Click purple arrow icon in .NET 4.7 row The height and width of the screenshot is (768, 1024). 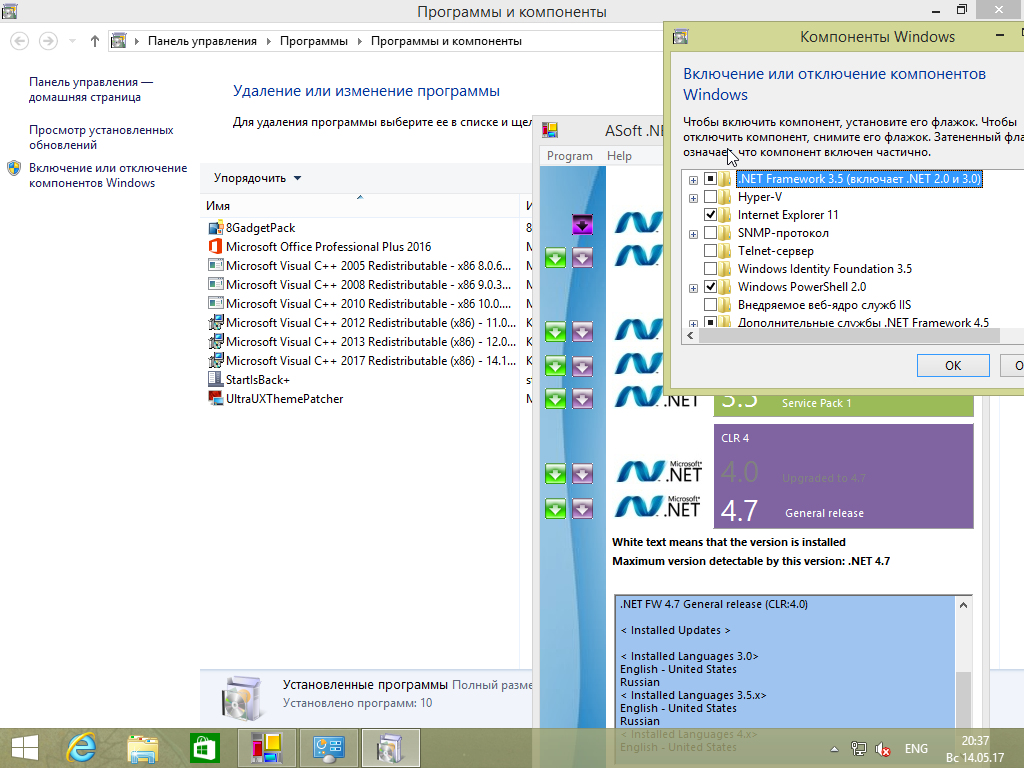583,508
